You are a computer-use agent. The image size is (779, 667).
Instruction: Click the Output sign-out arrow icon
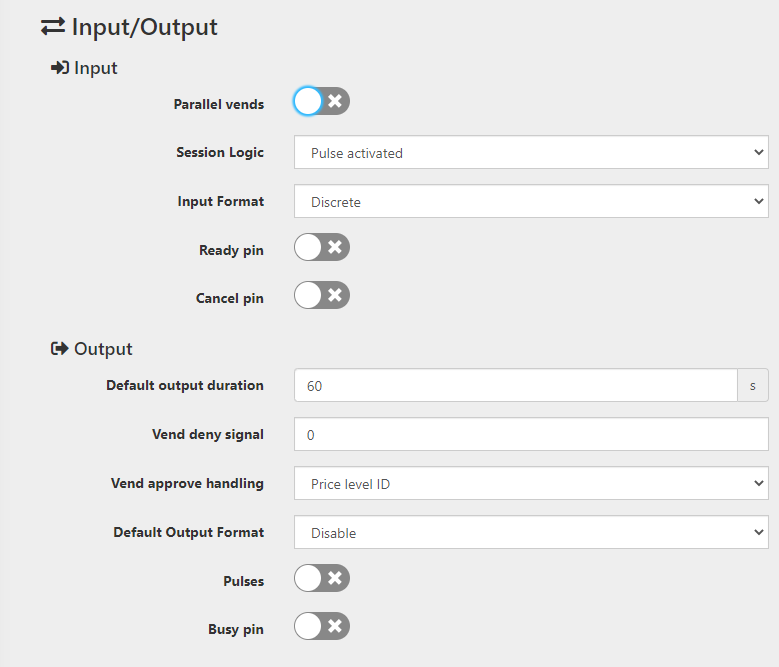tap(60, 349)
